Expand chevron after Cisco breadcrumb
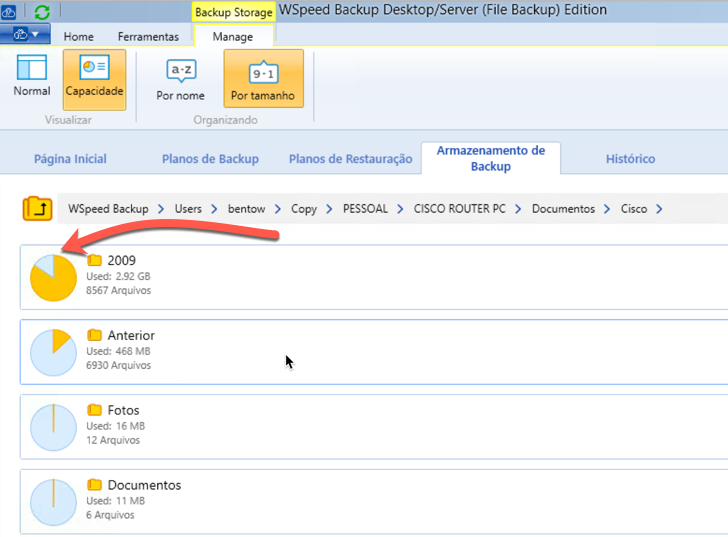This screenshot has width=728, height=537. click(x=659, y=209)
